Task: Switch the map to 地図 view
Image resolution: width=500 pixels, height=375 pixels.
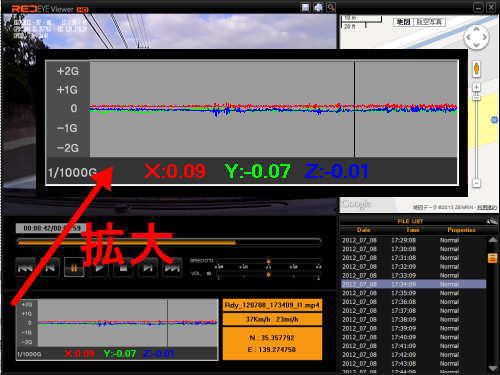Action: (403, 22)
